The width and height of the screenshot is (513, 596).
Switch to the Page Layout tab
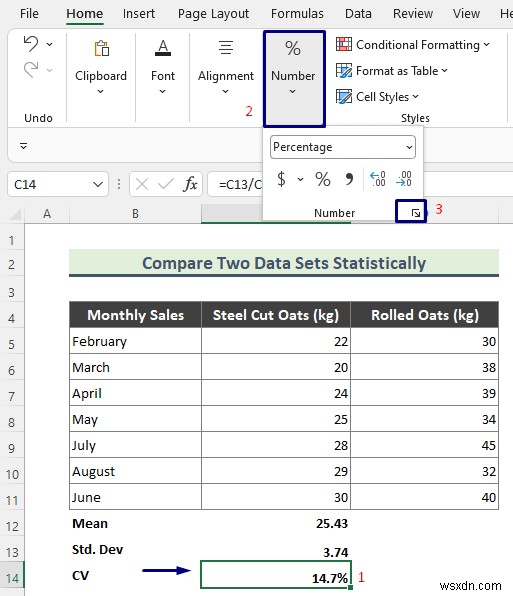click(213, 14)
